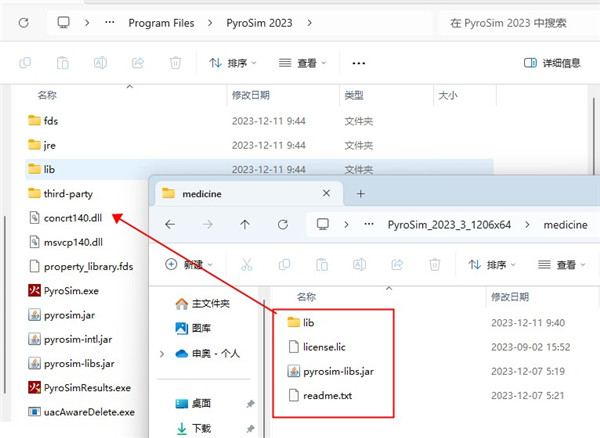Open the Sort (排序) dropdown in back window

point(232,63)
